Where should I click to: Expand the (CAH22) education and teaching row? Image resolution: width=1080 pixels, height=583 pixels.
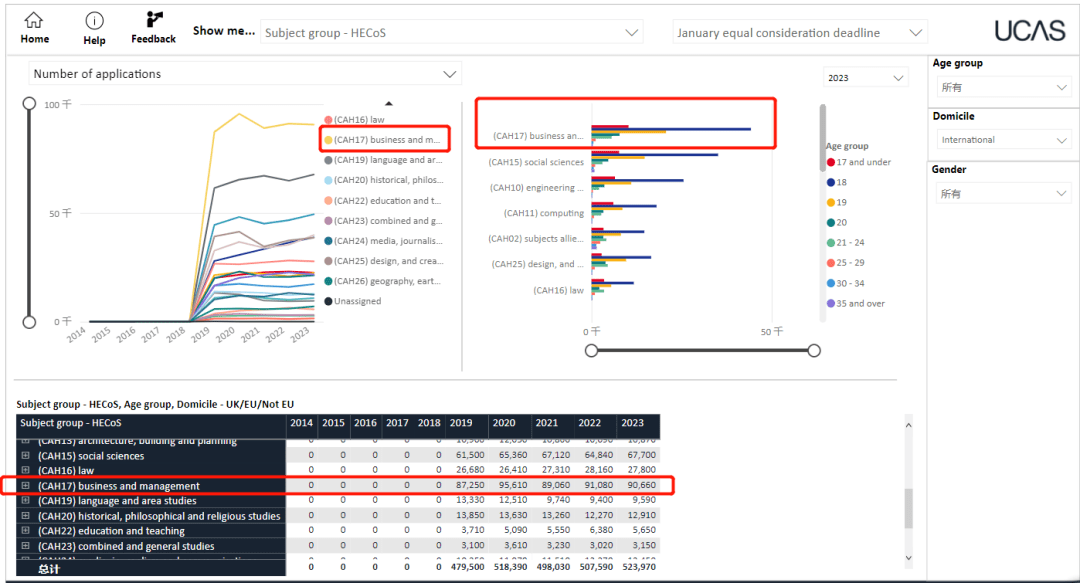point(26,531)
